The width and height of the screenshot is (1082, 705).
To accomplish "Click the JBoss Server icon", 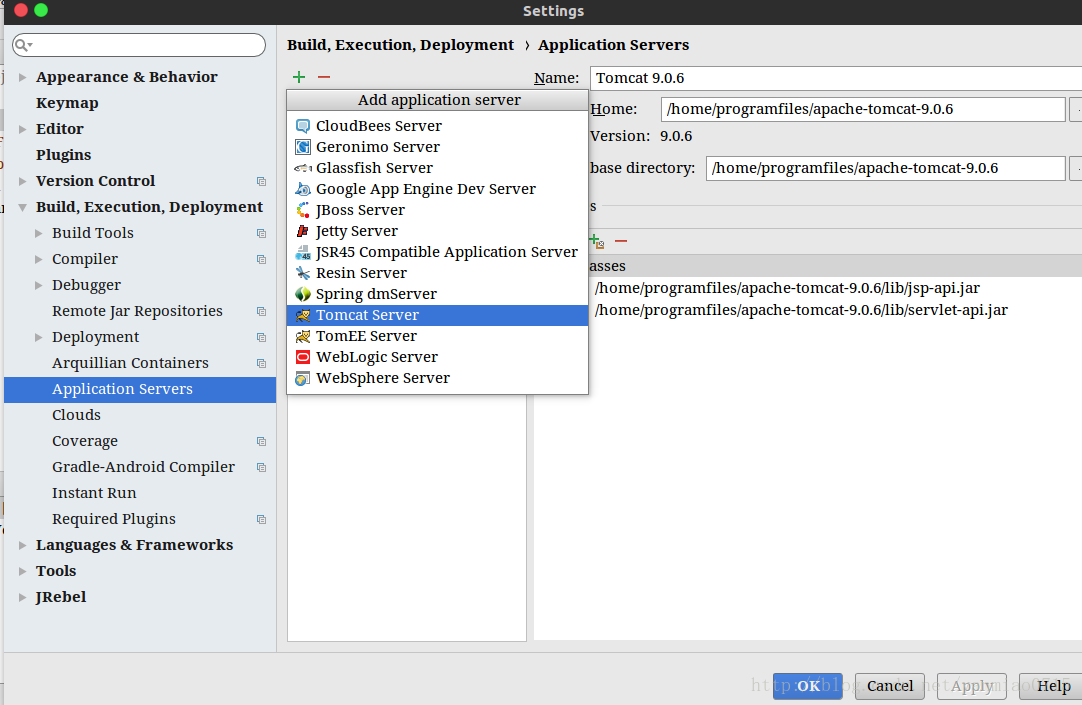I will pos(303,210).
